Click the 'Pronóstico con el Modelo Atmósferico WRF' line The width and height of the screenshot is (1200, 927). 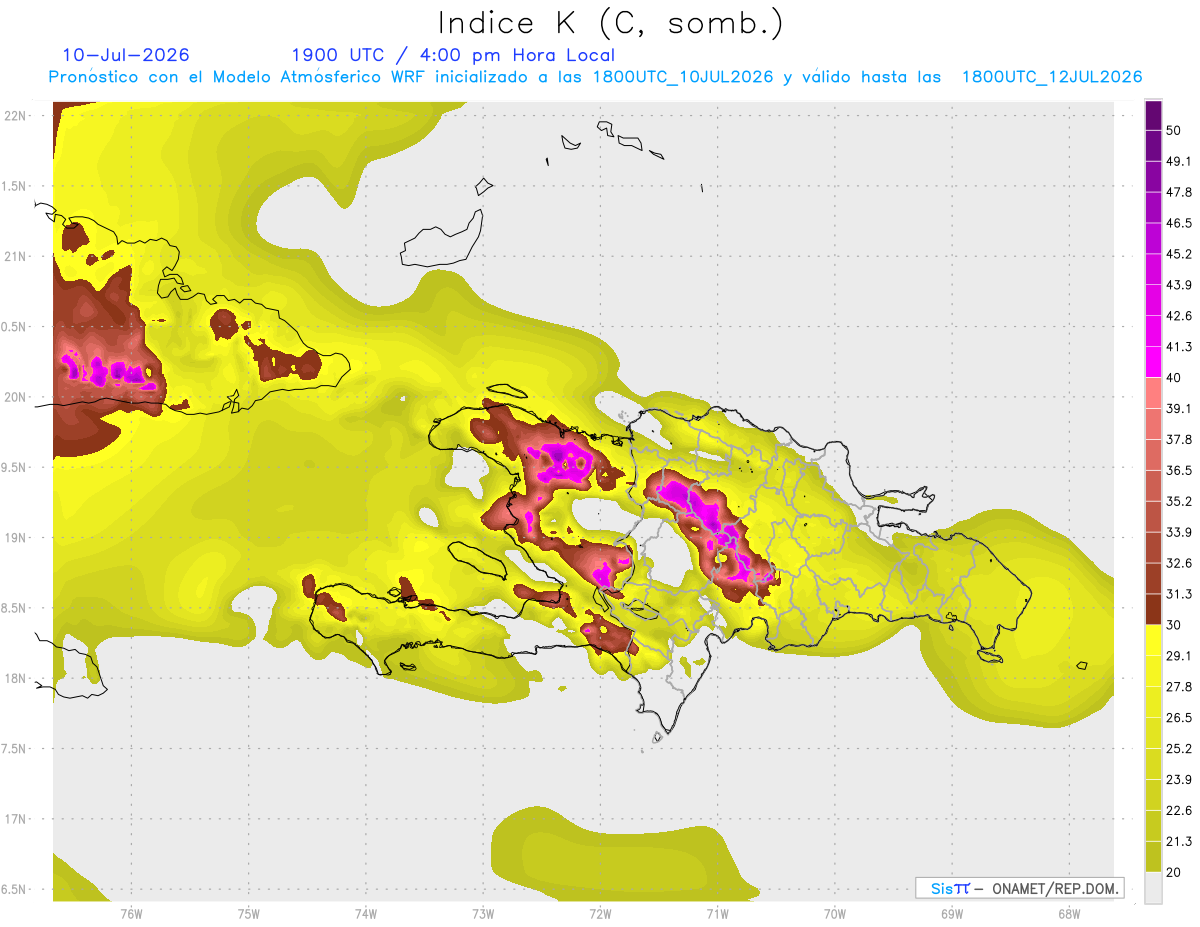(596, 77)
